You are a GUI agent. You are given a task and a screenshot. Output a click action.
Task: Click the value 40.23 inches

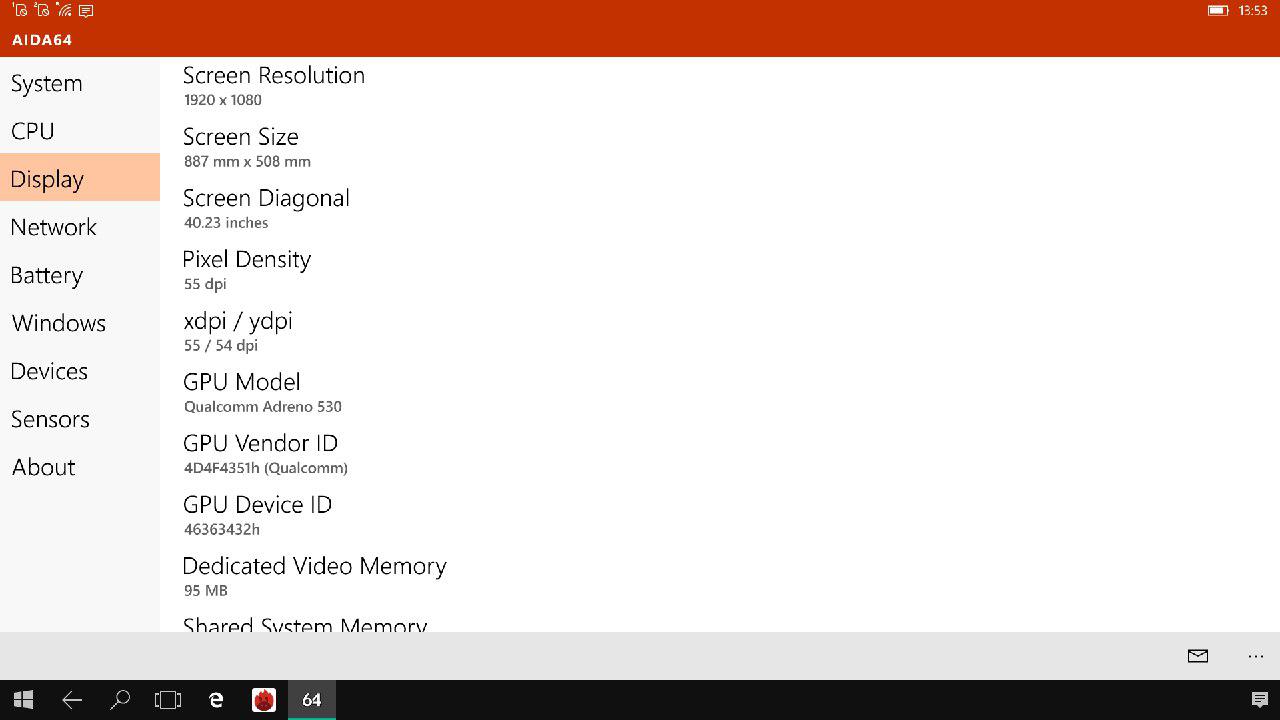coord(226,223)
